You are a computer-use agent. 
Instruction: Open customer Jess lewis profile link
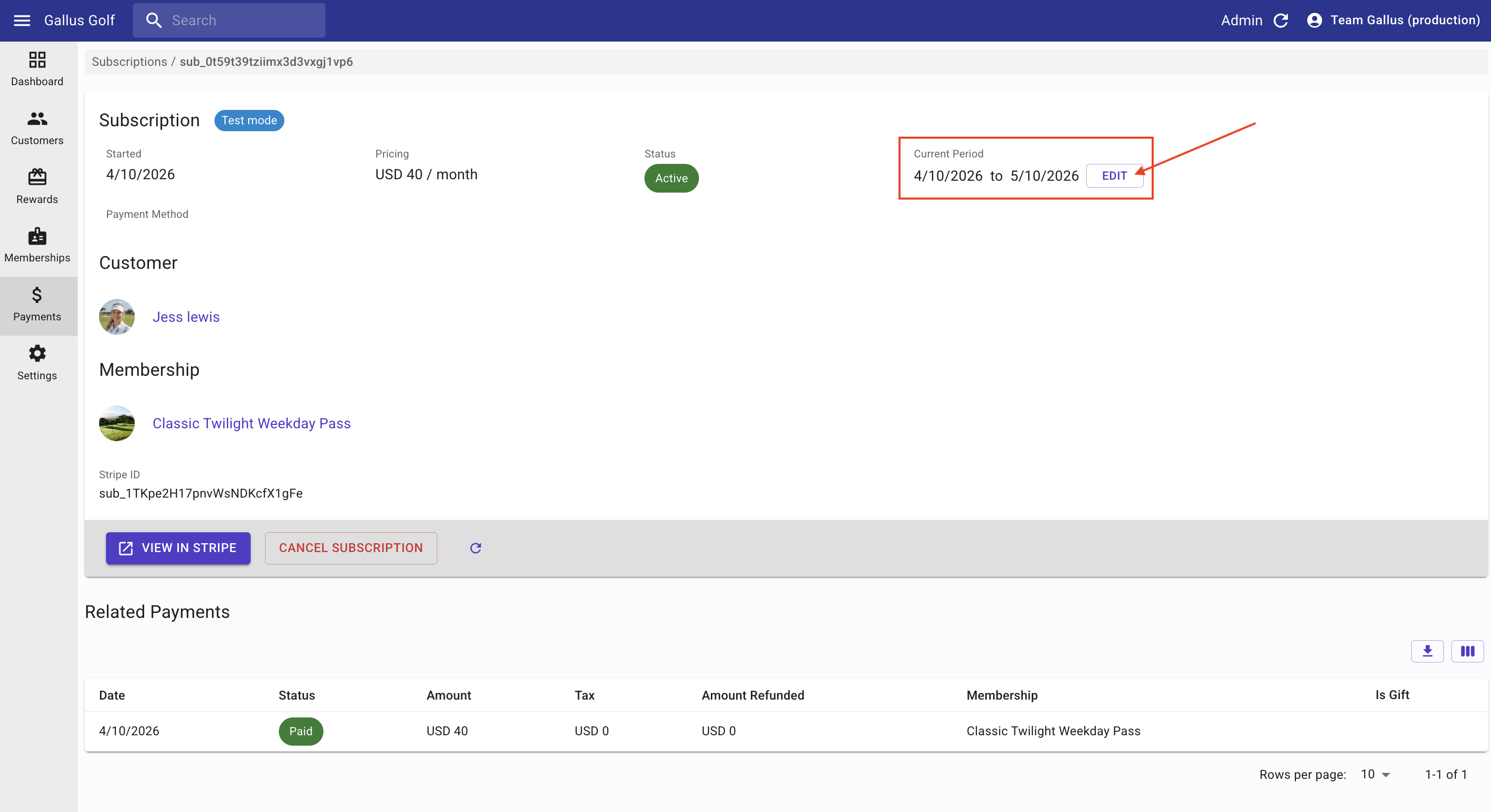(186, 317)
